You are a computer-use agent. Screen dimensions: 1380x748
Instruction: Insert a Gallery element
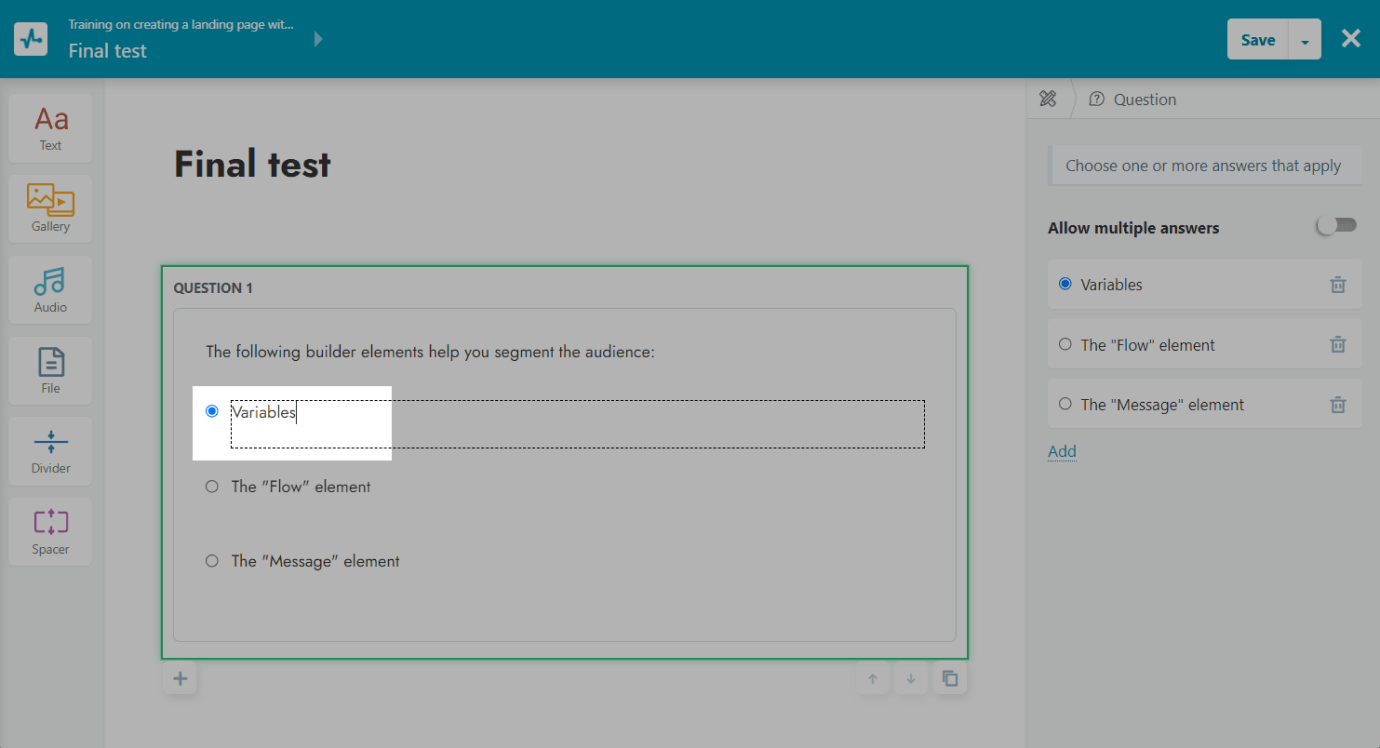pos(50,209)
